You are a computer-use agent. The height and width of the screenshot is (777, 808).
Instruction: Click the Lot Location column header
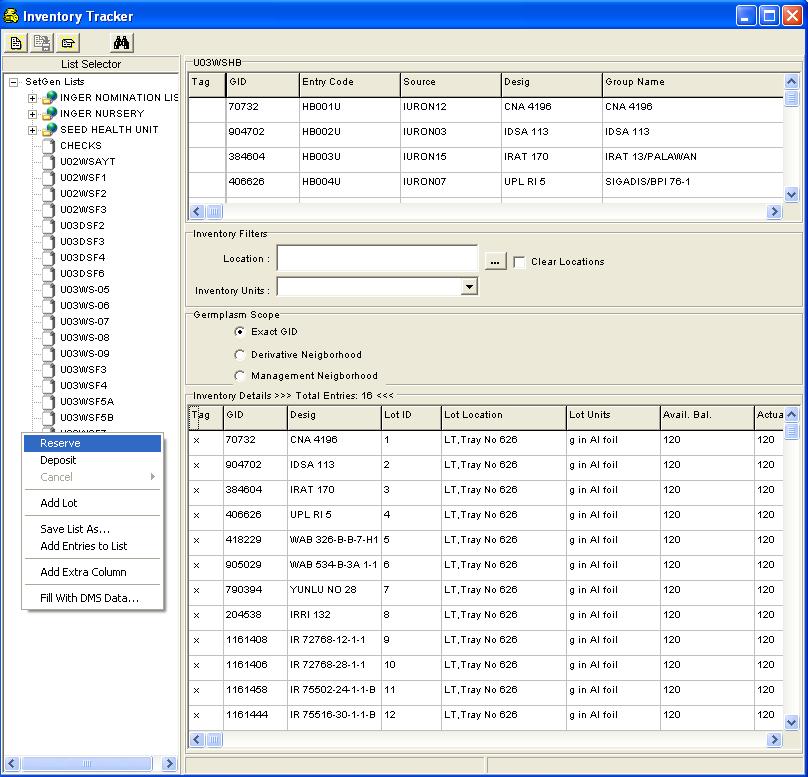(x=503, y=417)
